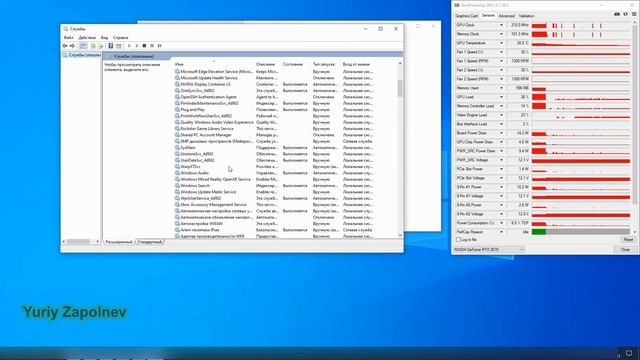This screenshot has width=640, height=360.
Task: Open the Memory Used sensor dropdown
Action: click(x=501, y=88)
